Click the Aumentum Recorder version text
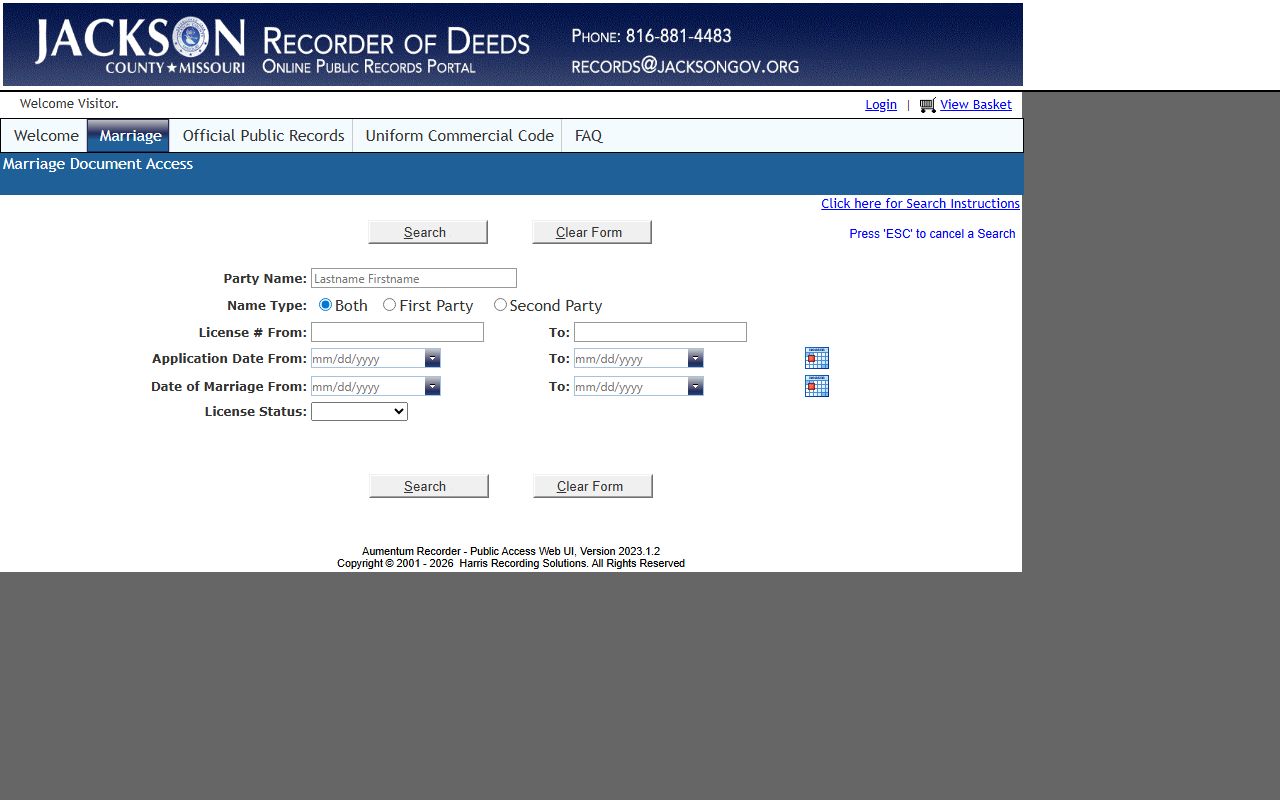The height and width of the screenshot is (800, 1280). (511, 551)
